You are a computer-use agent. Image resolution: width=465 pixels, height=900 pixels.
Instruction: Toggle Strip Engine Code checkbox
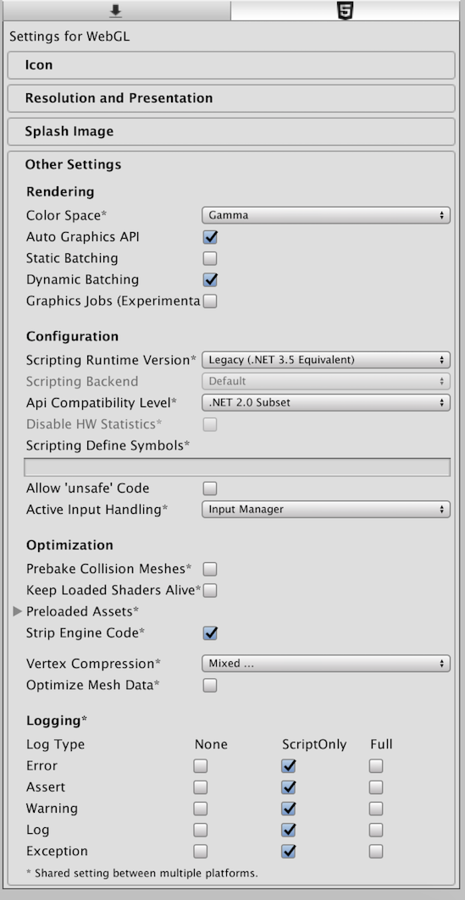pos(210,633)
